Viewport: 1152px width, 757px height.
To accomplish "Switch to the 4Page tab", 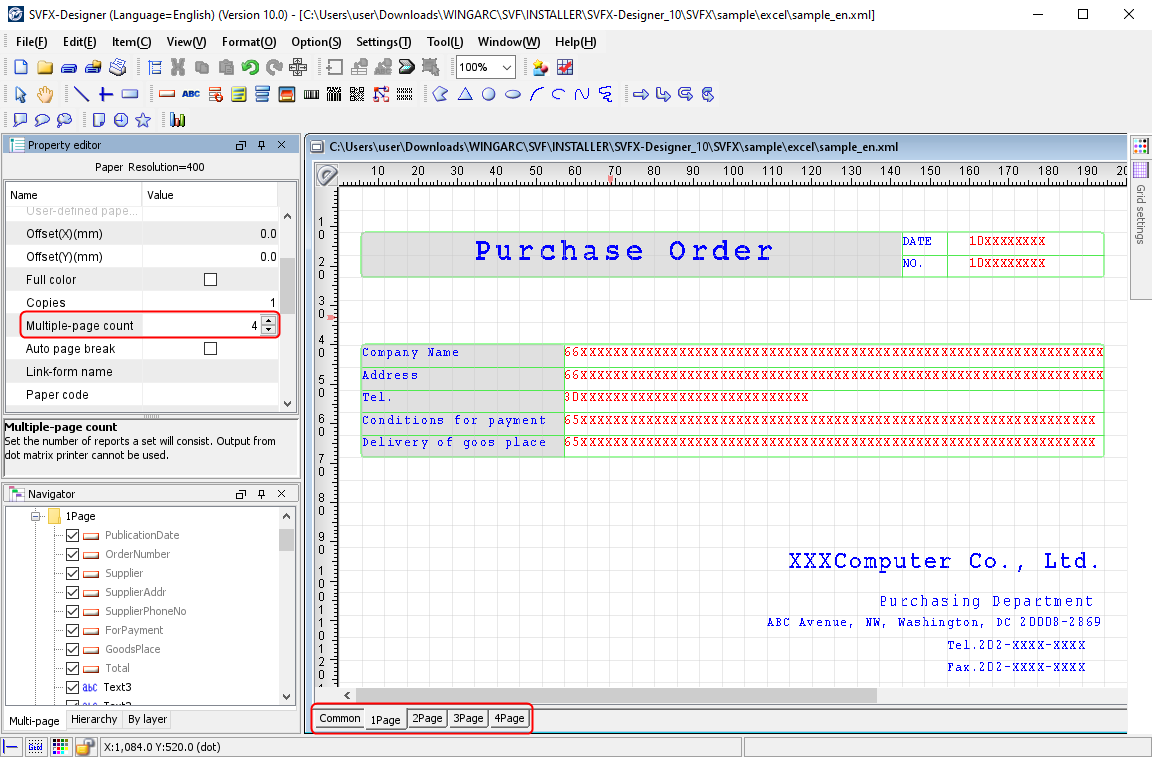I will pos(509,718).
